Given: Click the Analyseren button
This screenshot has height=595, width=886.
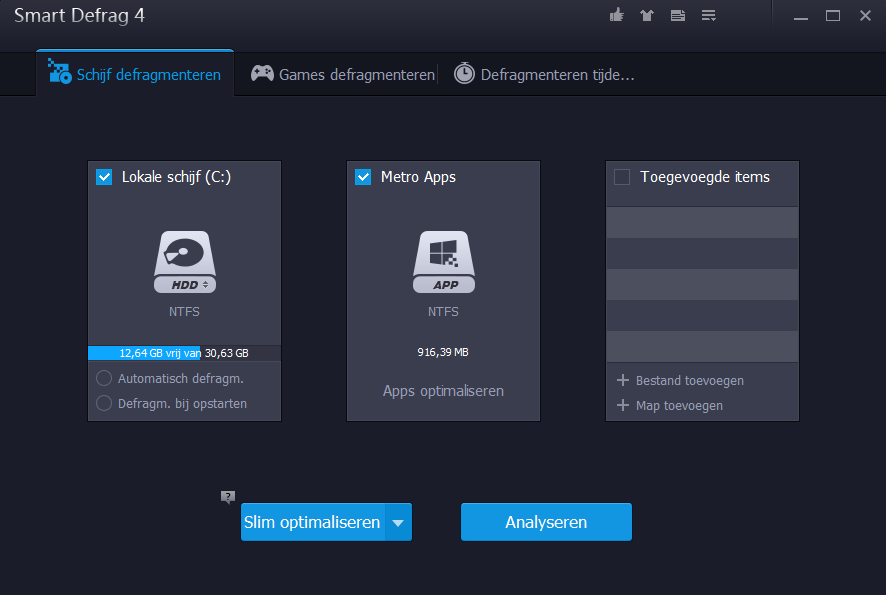Looking at the screenshot, I should [x=546, y=522].
